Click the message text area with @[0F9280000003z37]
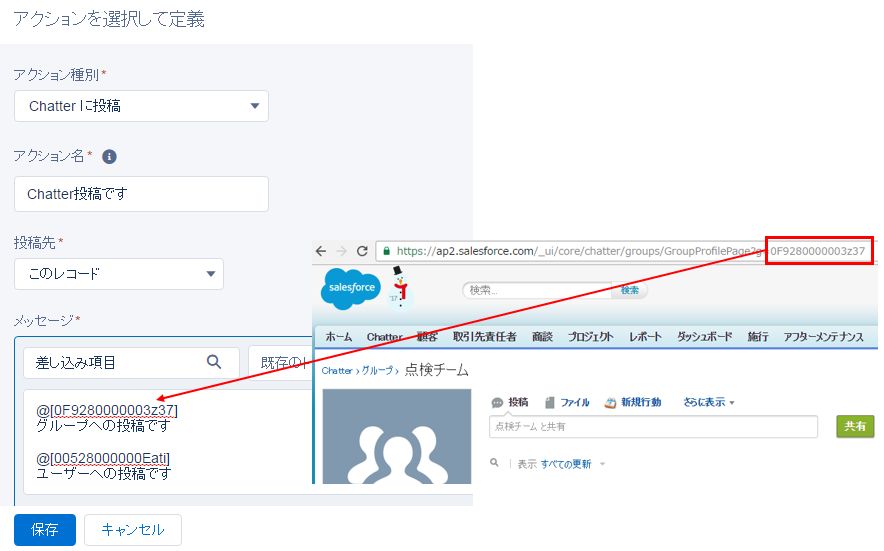The image size is (884, 551). [x=168, y=442]
